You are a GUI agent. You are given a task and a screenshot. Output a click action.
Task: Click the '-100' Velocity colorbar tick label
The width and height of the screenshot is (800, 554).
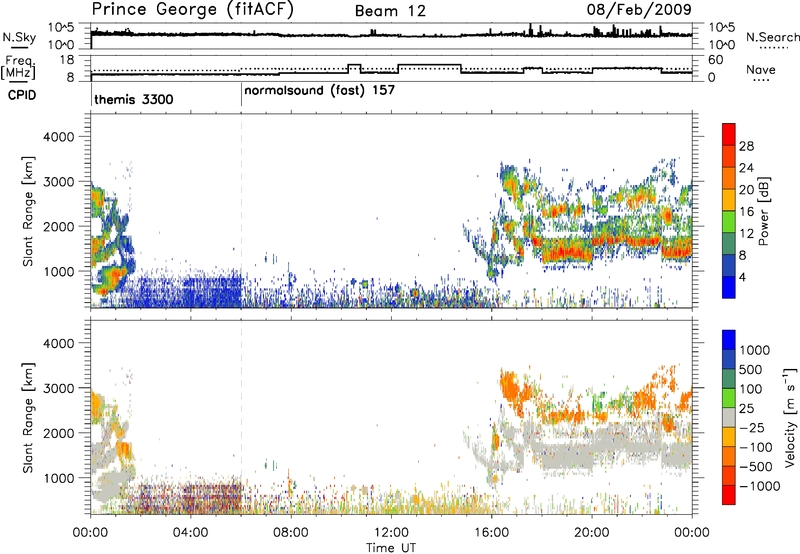(x=756, y=447)
